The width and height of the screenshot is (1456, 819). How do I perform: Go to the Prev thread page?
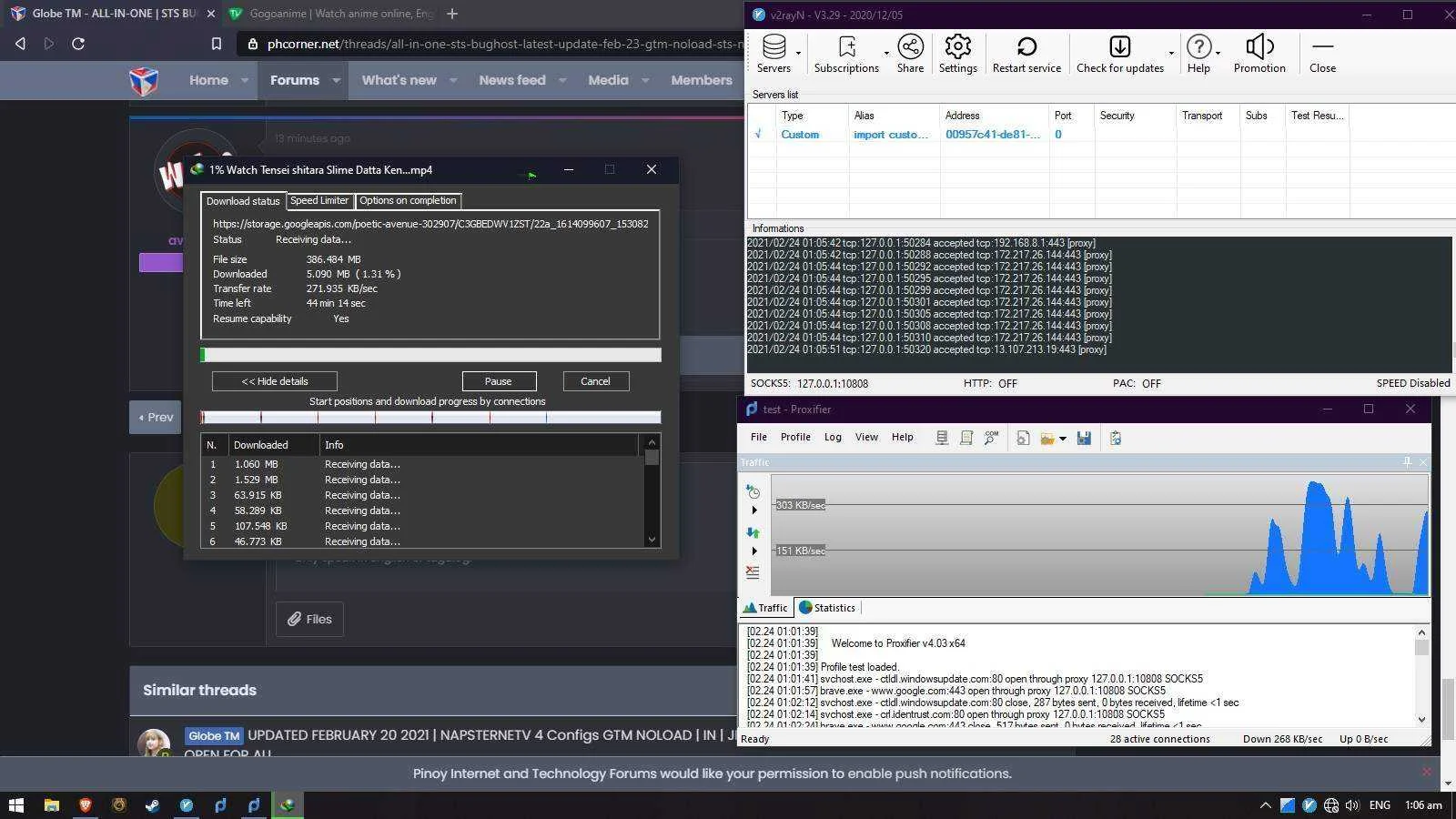point(155,417)
